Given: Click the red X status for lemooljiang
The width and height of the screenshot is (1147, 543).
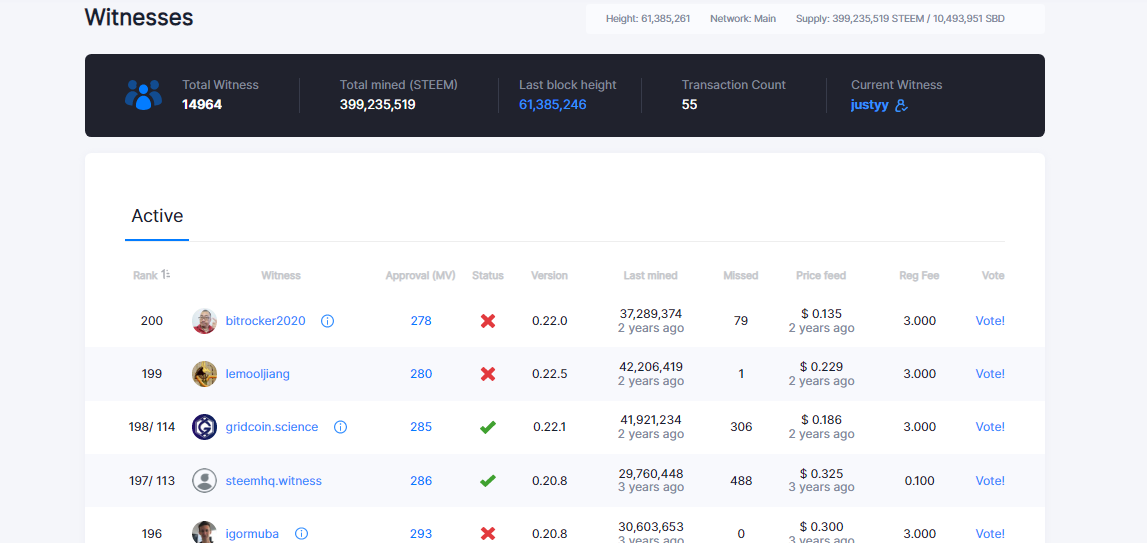Looking at the screenshot, I should (488, 374).
